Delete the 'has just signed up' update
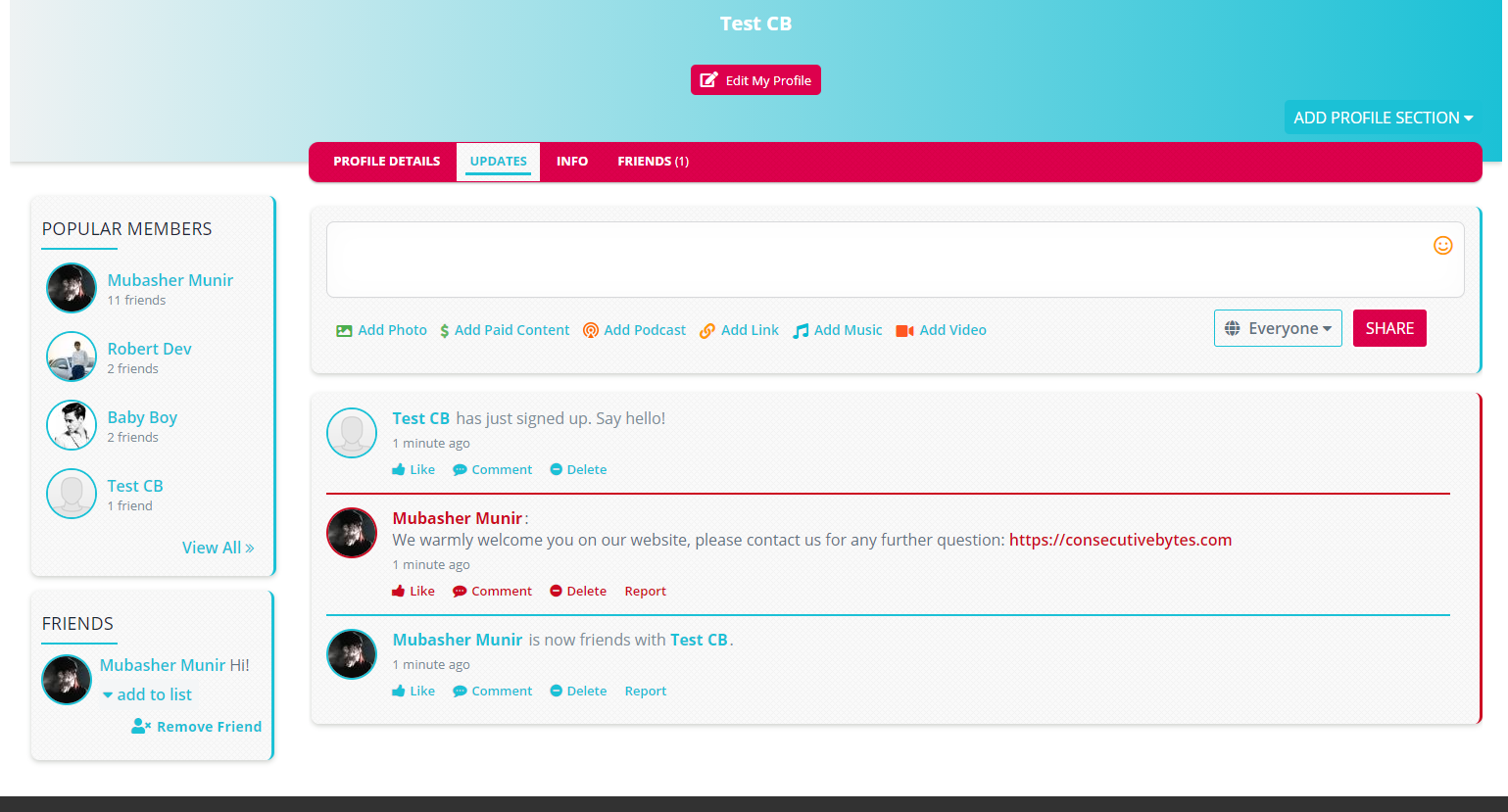This screenshot has height=812, width=1508. click(x=578, y=470)
